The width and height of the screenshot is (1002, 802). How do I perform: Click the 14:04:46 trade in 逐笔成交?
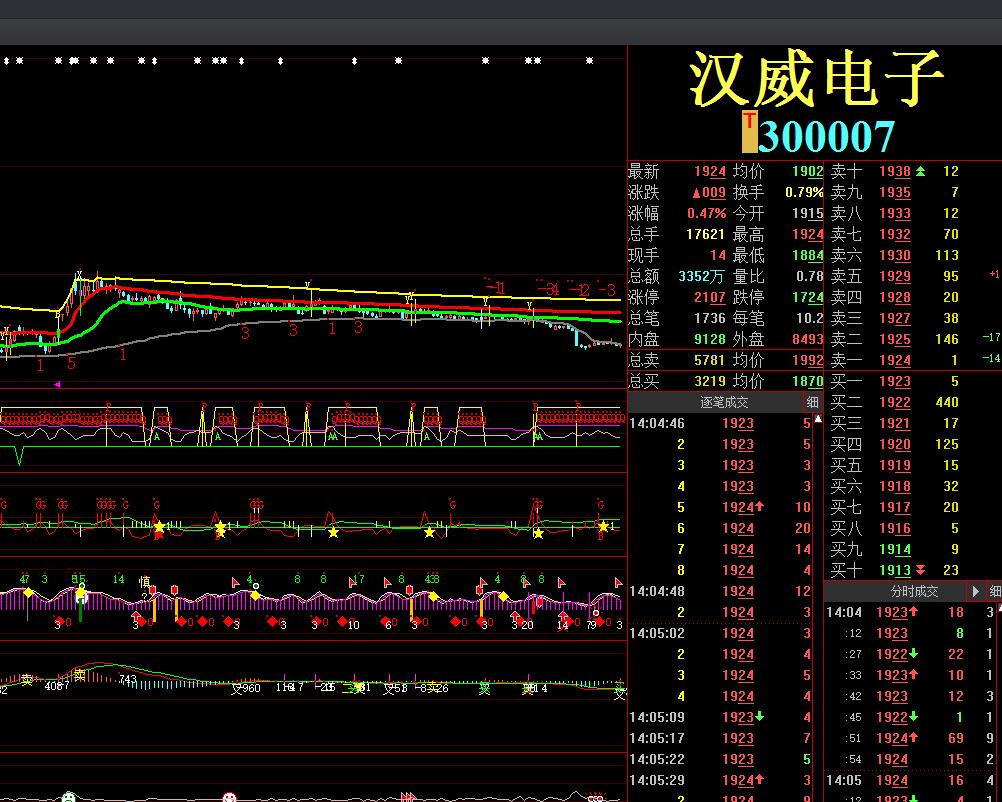click(x=720, y=423)
